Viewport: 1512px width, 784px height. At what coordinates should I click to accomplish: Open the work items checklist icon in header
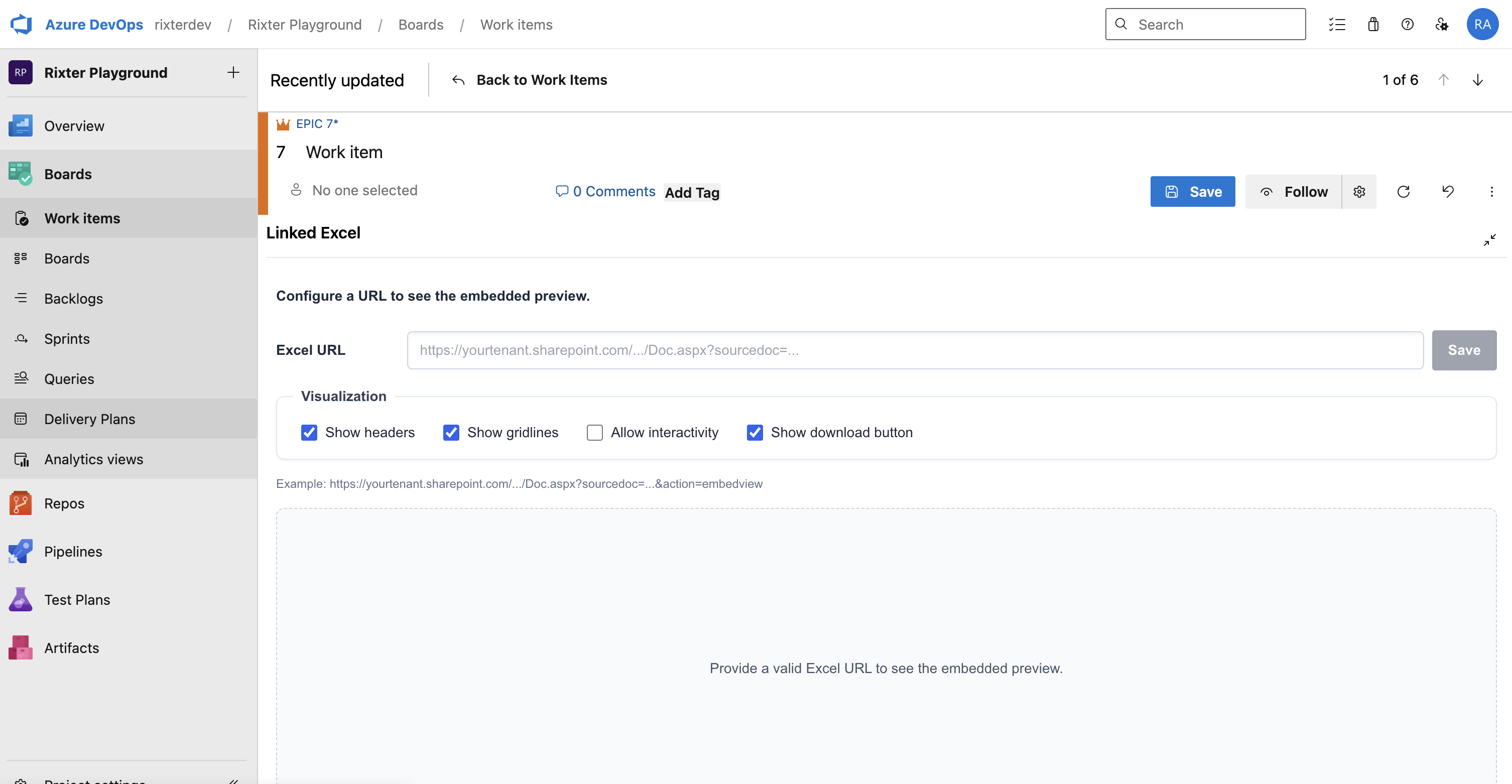click(x=1337, y=25)
